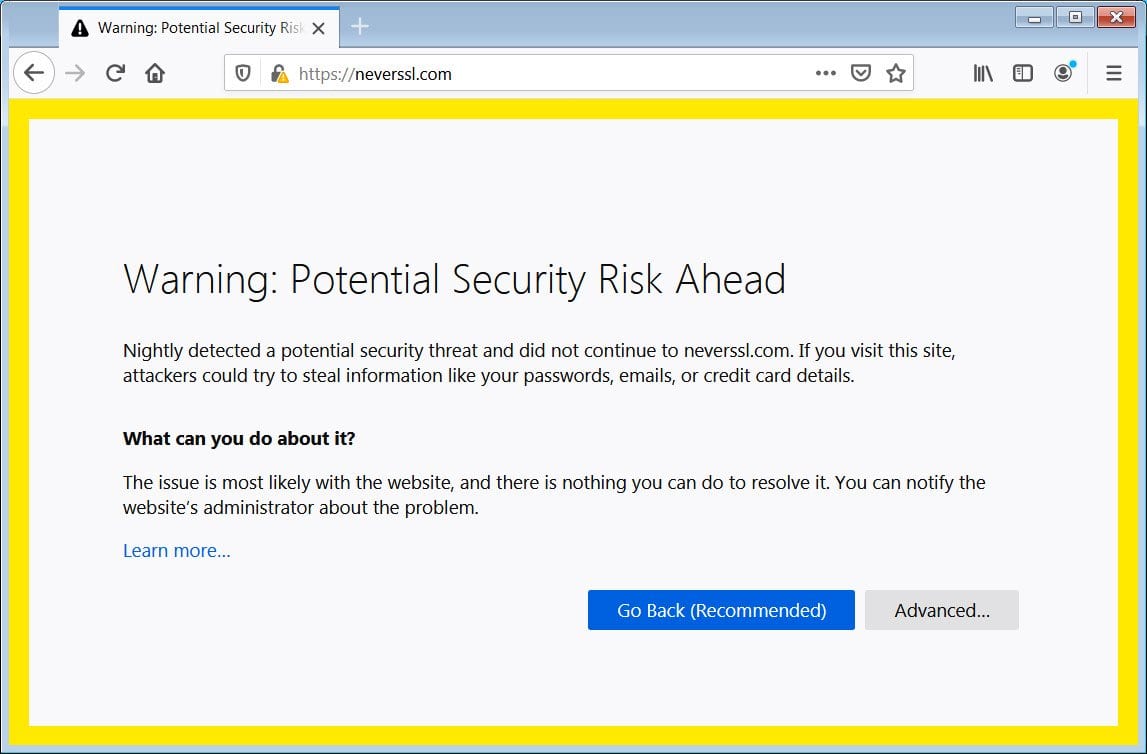The height and width of the screenshot is (754, 1147).
Task: Click the padlock warning site info icon
Action: pos(279,73)
